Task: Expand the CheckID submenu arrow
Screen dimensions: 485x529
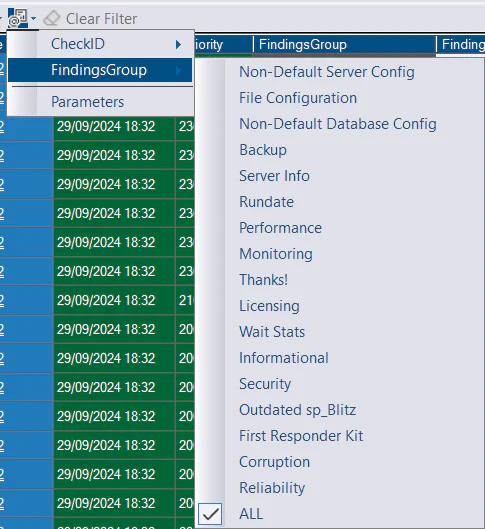Action: 178,44
